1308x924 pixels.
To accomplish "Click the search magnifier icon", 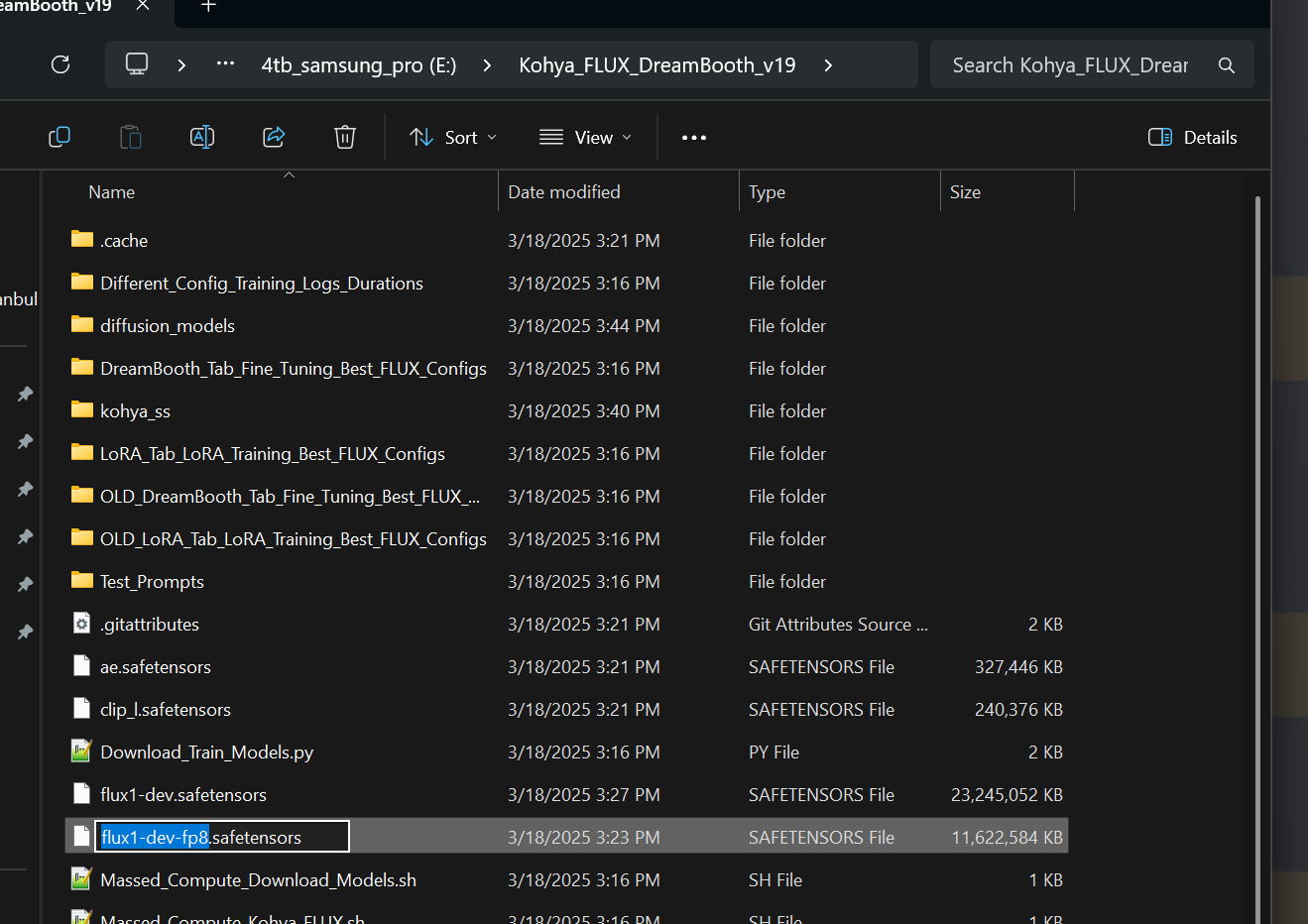I will point(1227,65).
